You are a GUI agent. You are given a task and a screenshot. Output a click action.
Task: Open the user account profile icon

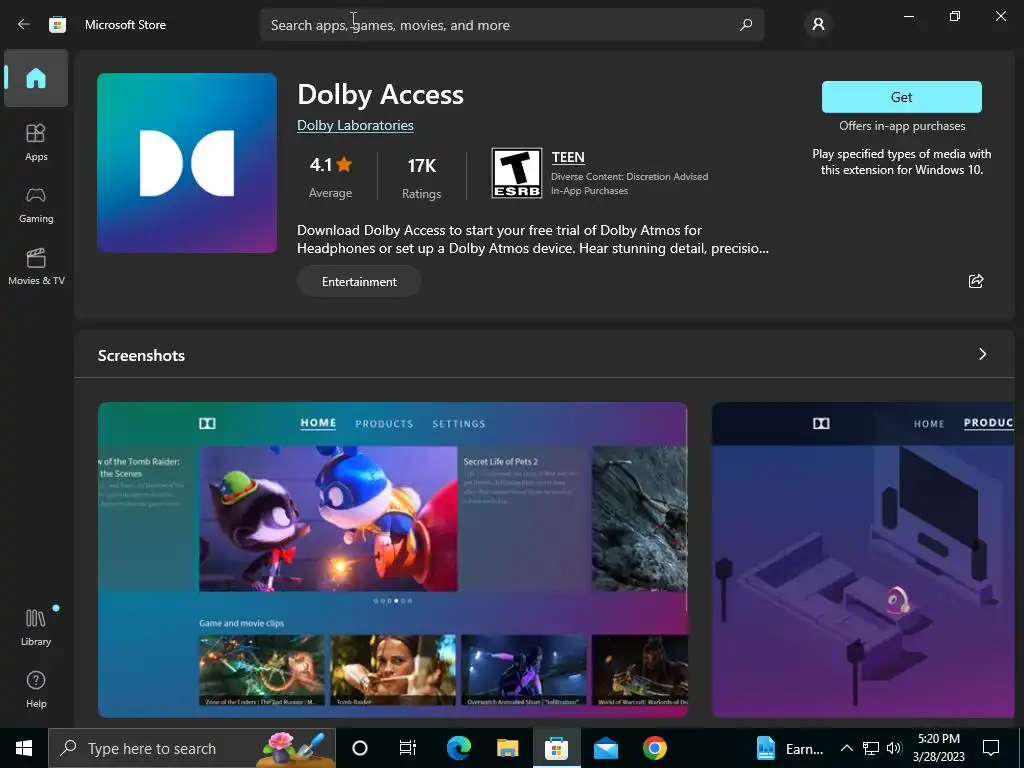click(818, 25)
